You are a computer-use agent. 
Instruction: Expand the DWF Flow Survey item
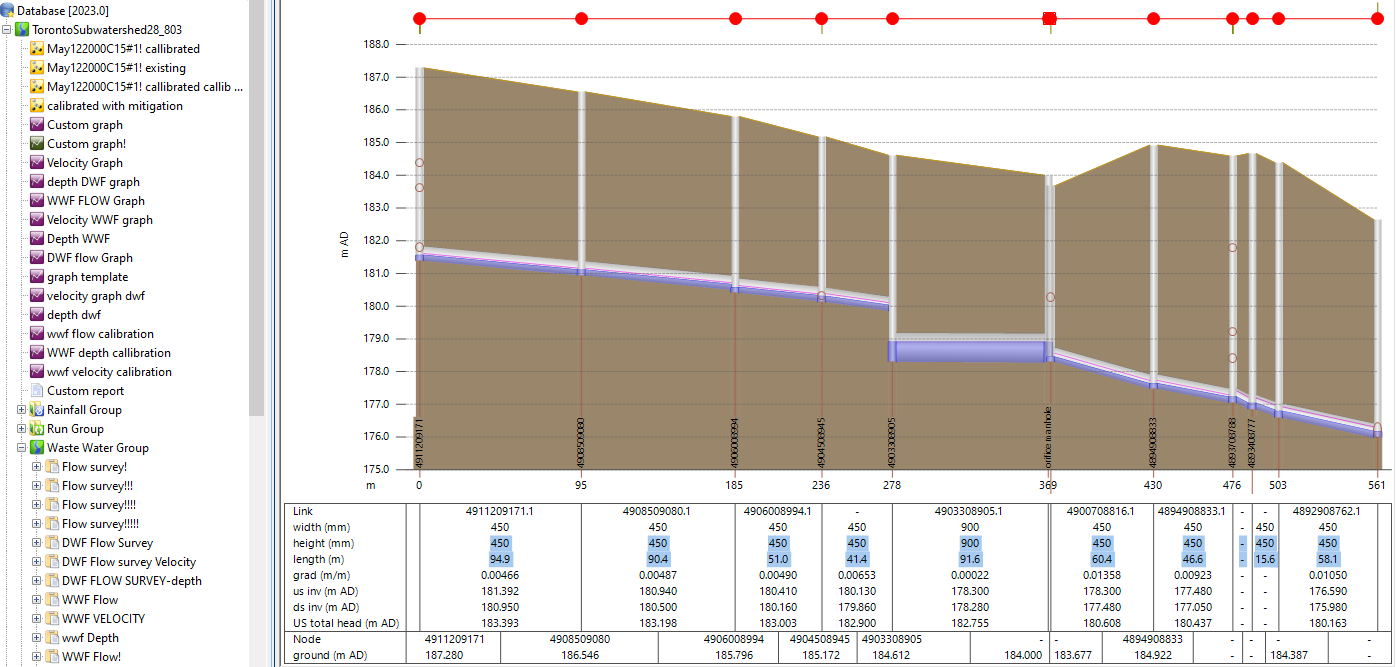[37, 543]
